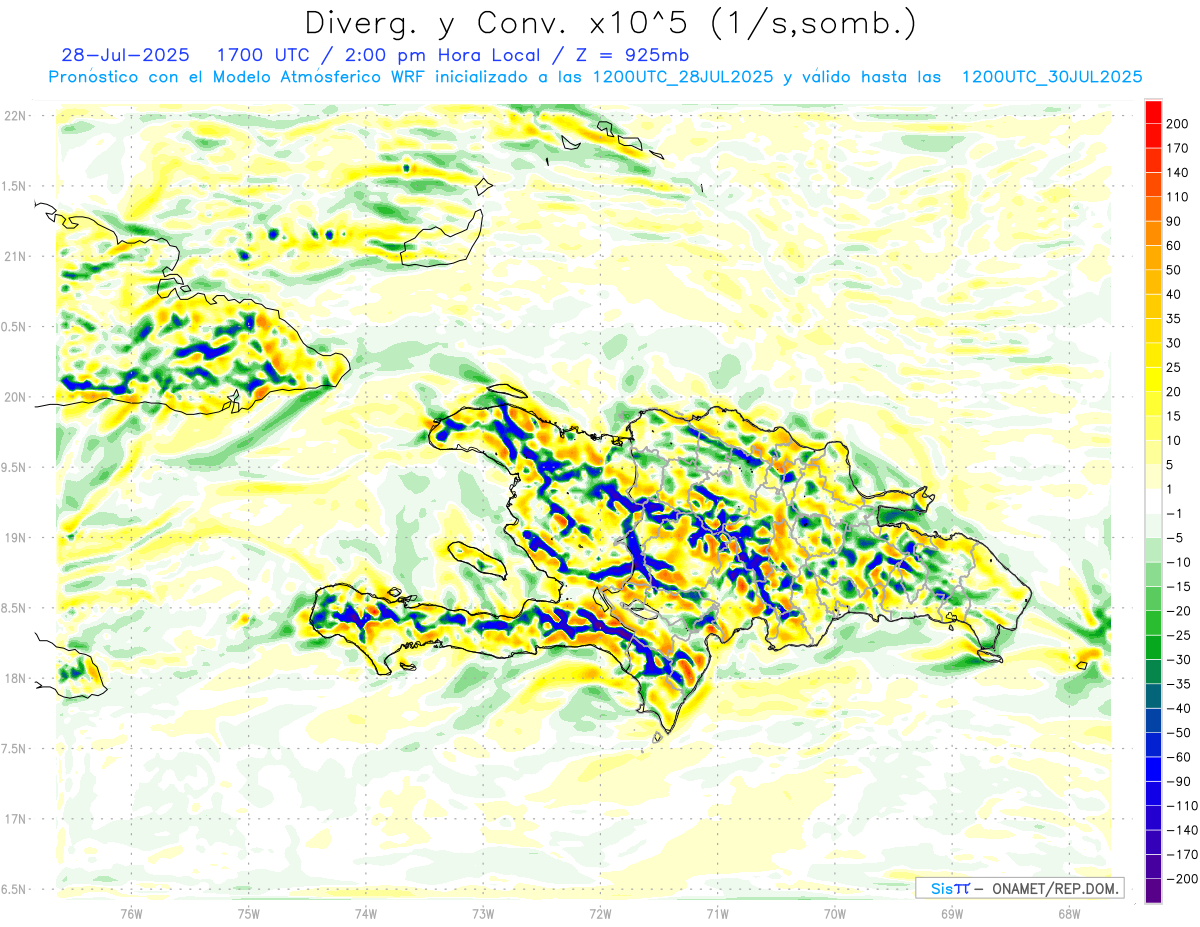1200x927 pixels.
Task: Click the '68W' longitude axis label
Action: coord(1069,912)
